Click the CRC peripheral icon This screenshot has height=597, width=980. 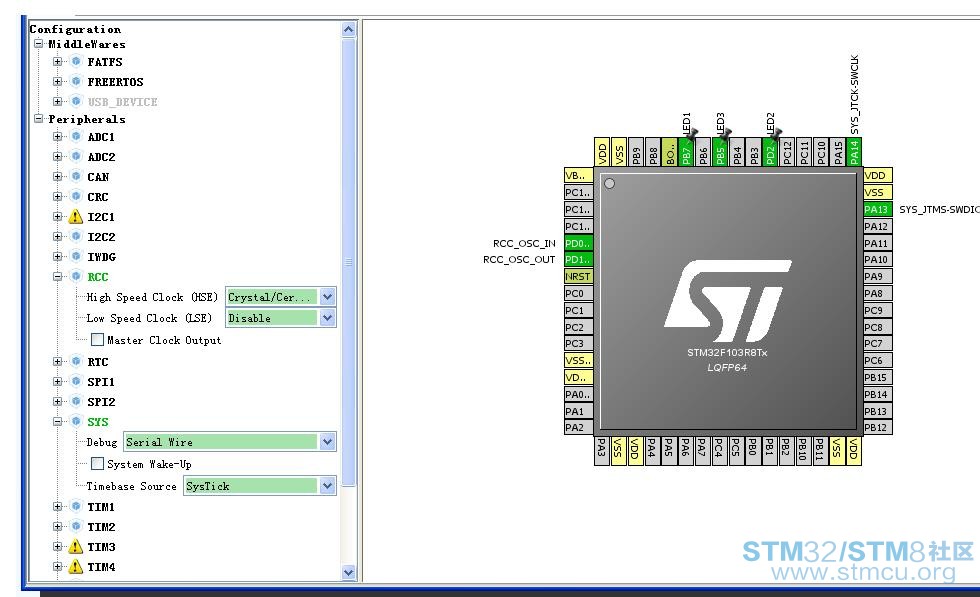(x=76, y=196)
